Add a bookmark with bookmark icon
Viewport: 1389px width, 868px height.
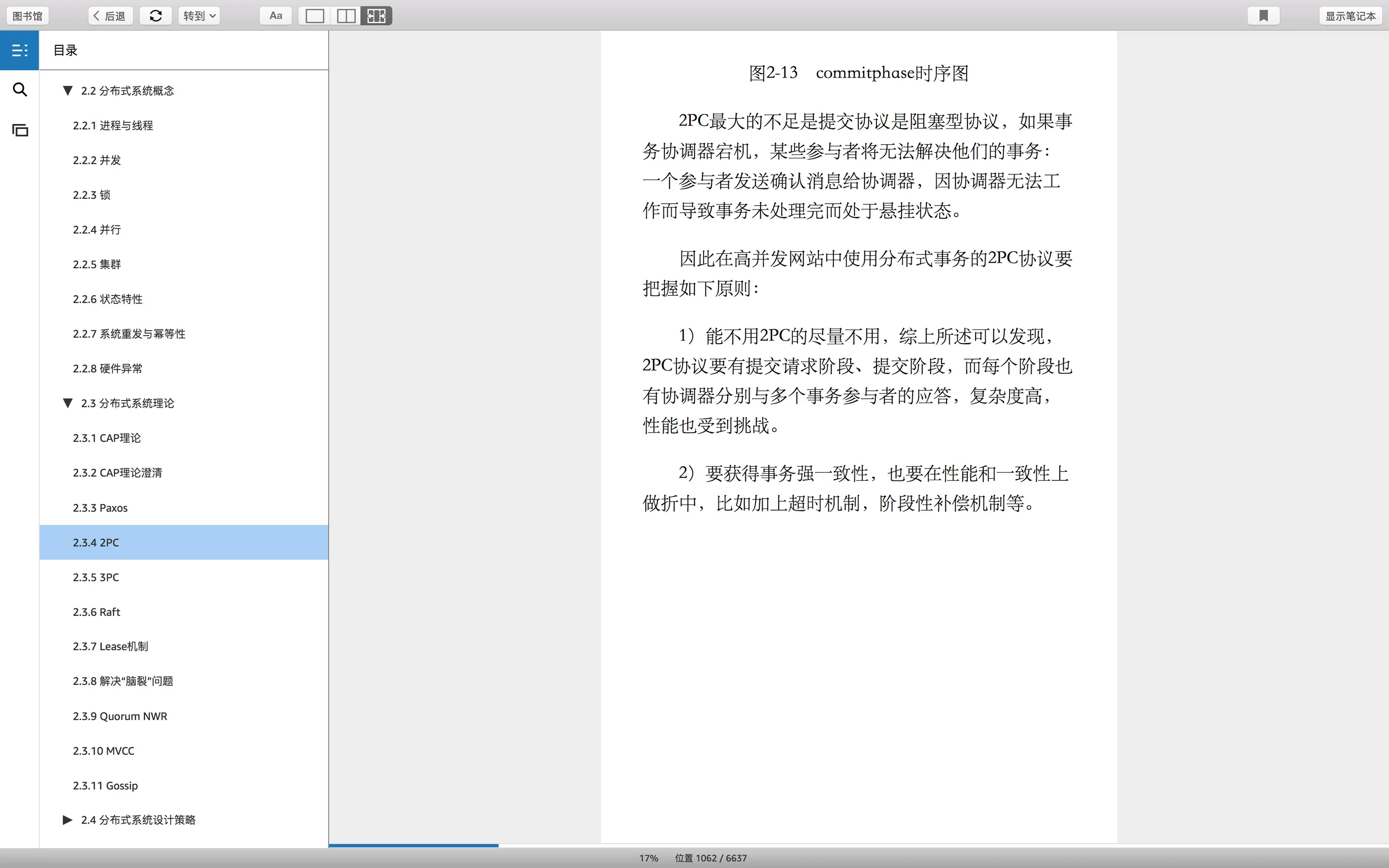(1263, 16)
